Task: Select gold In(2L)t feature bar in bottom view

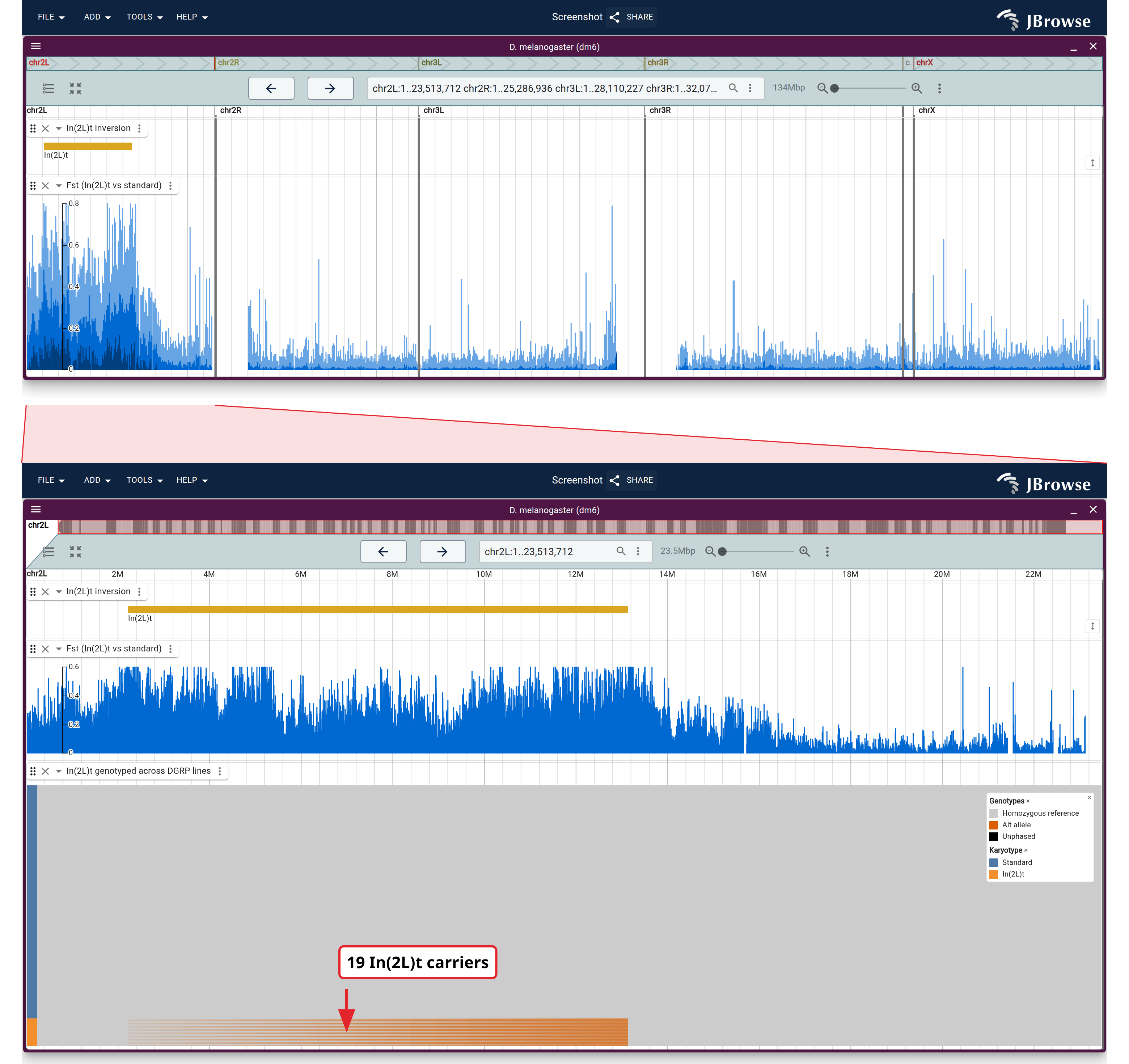Action: point(378,609)
